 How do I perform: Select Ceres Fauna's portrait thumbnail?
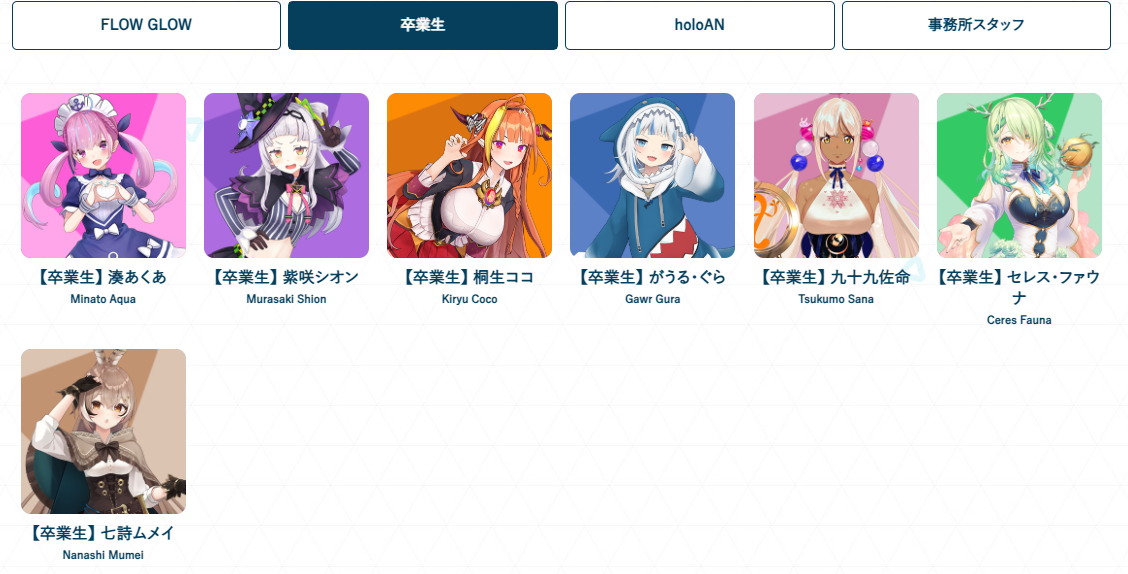[x=1019, y=176]
